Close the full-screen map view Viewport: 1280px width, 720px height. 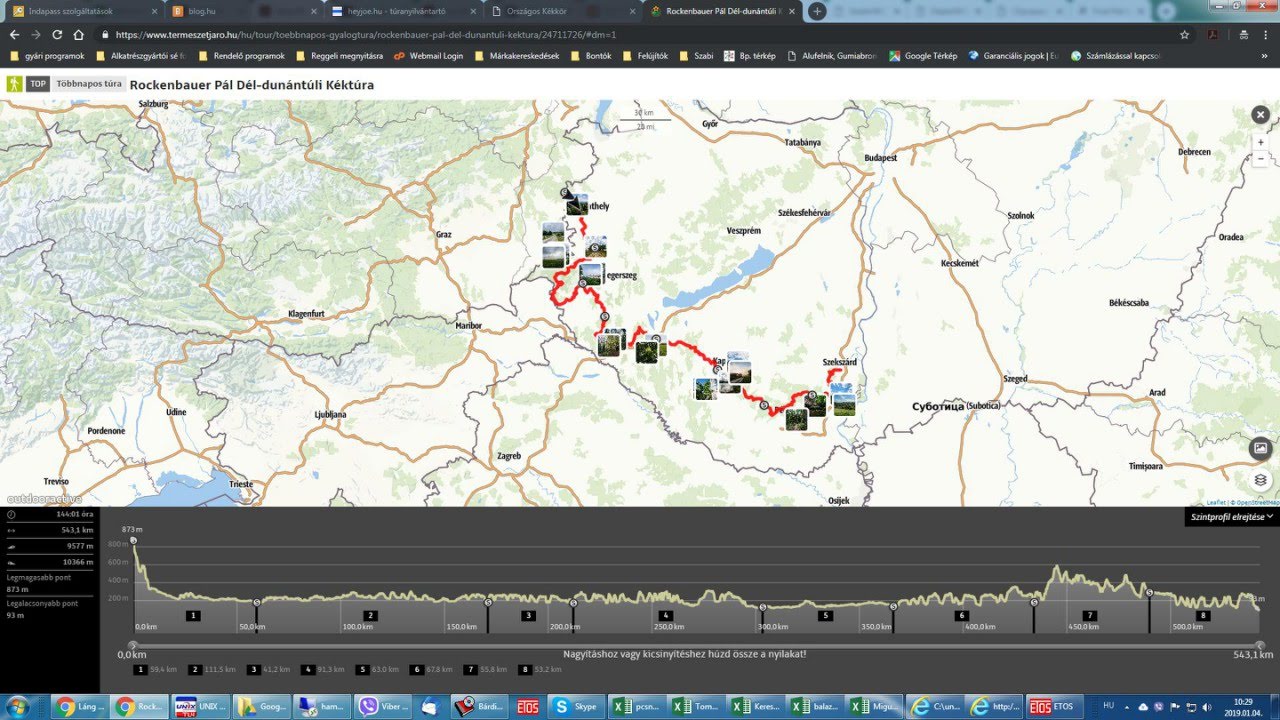pyautogui.click(x=1260, y=115)
